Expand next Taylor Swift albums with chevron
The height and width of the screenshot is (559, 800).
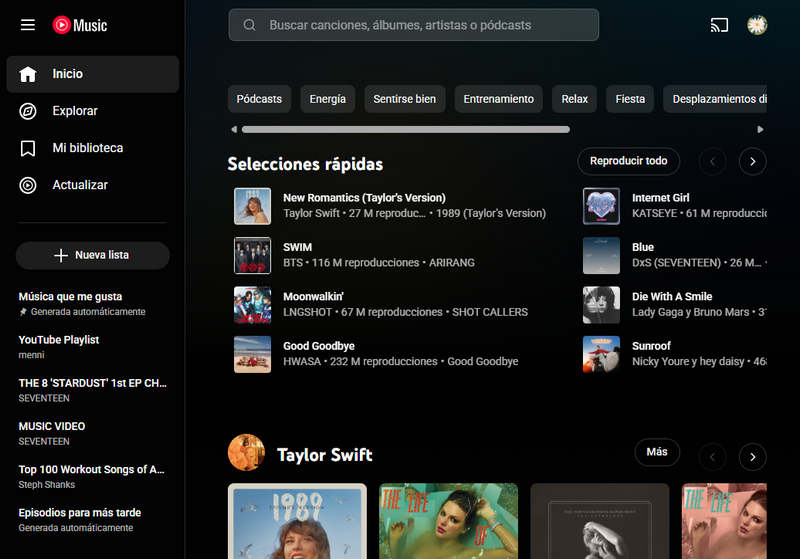752,457
